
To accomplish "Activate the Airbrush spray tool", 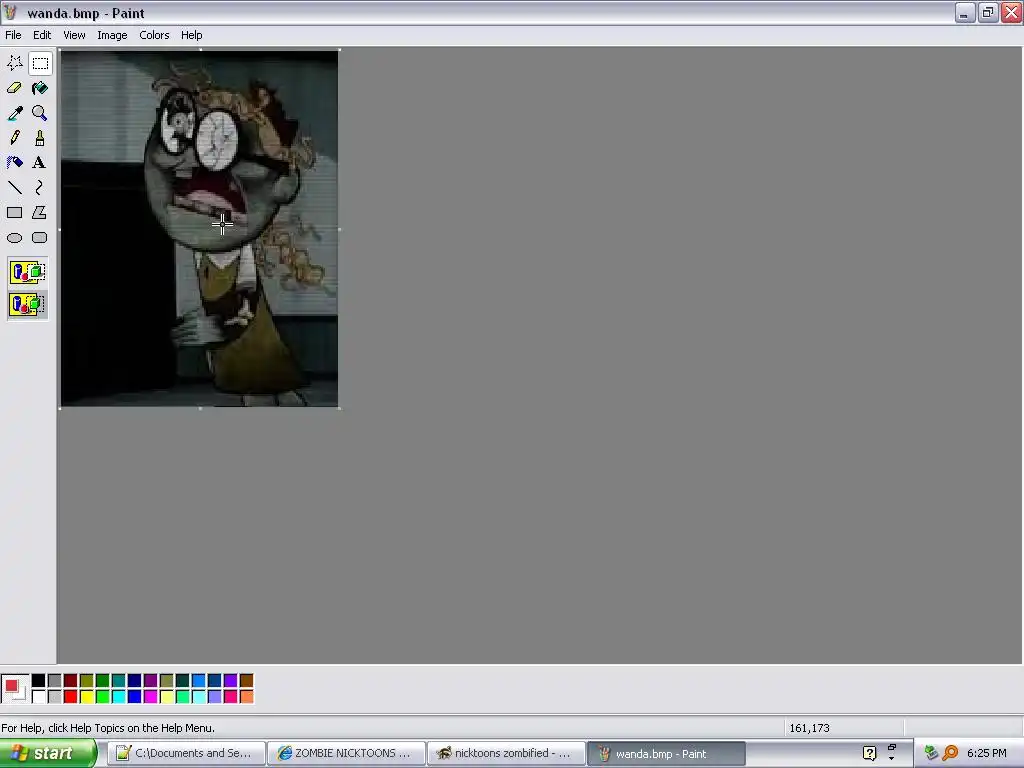I will pyautogui.click(x=14, y=163).
